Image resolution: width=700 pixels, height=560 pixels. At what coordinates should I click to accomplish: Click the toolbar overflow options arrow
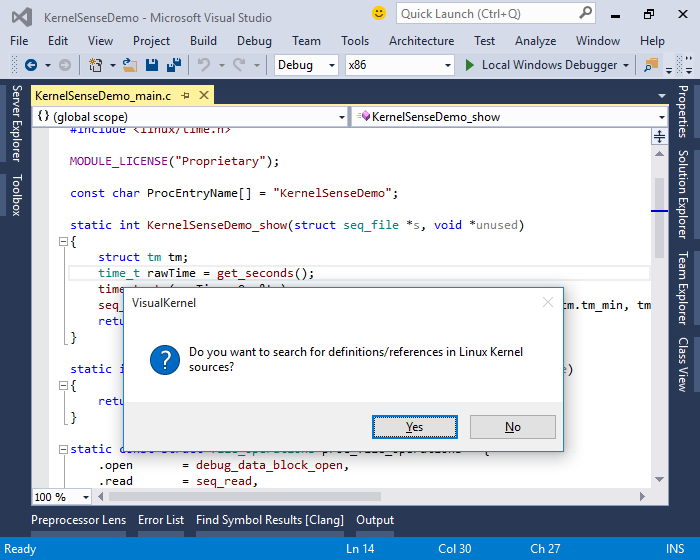[669, 70]
